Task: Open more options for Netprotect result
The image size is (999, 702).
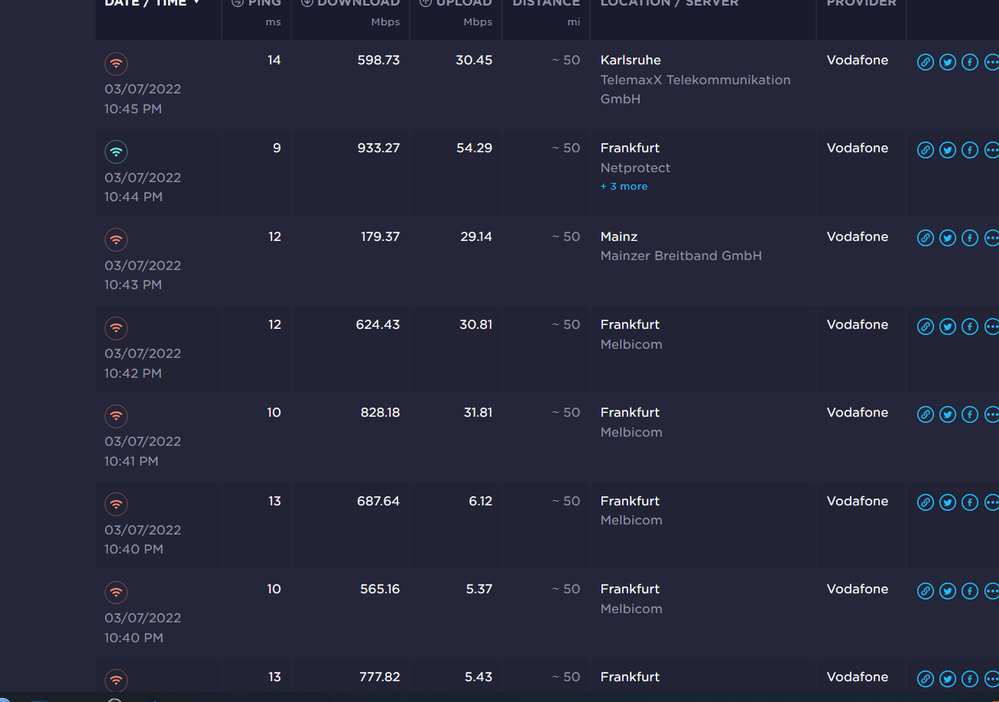Action: [991, 150]
